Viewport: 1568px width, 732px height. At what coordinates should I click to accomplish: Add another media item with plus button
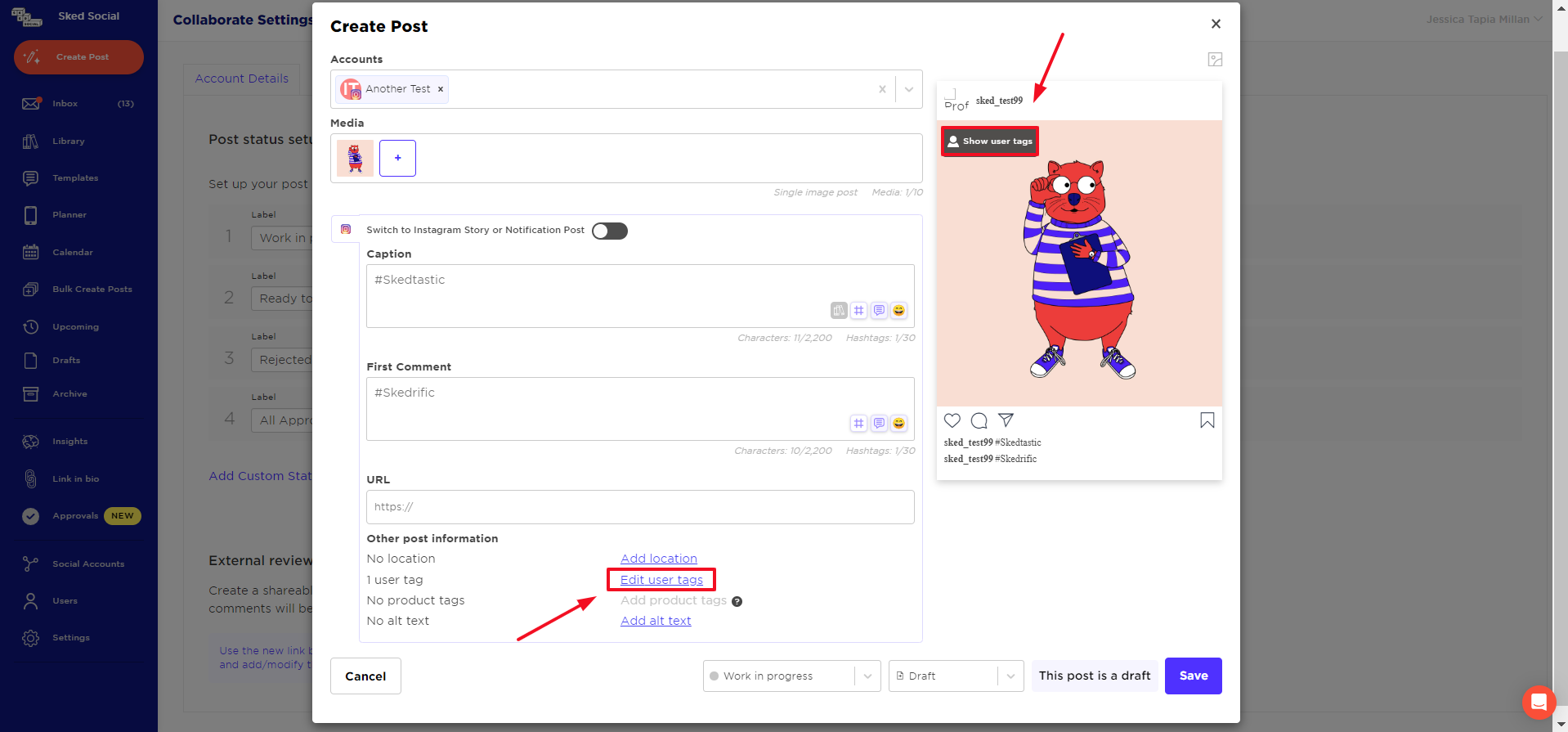coord(397,158)
